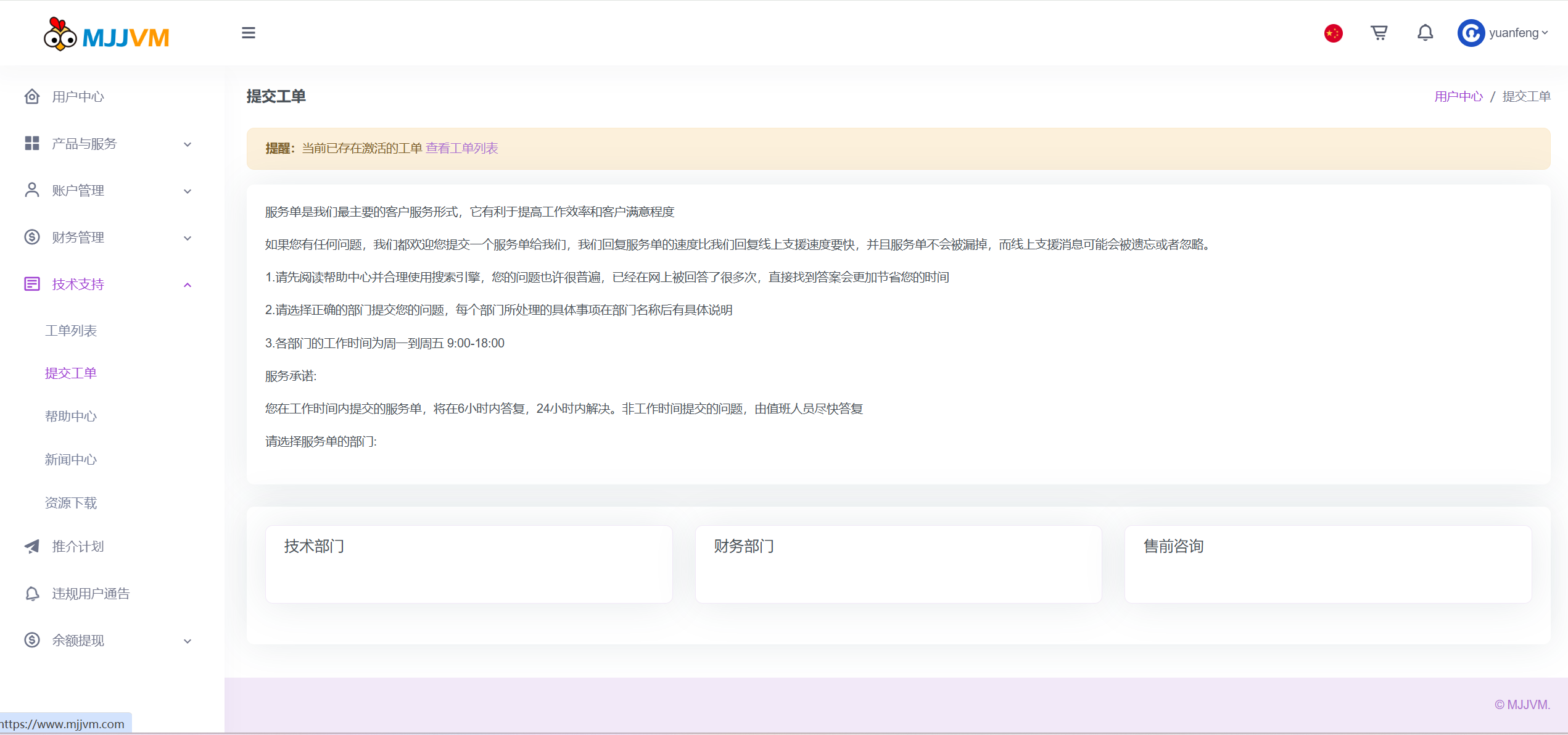Open the shopping cart icon
The image size is (1568, 735).
click(x=1379, y=33)
